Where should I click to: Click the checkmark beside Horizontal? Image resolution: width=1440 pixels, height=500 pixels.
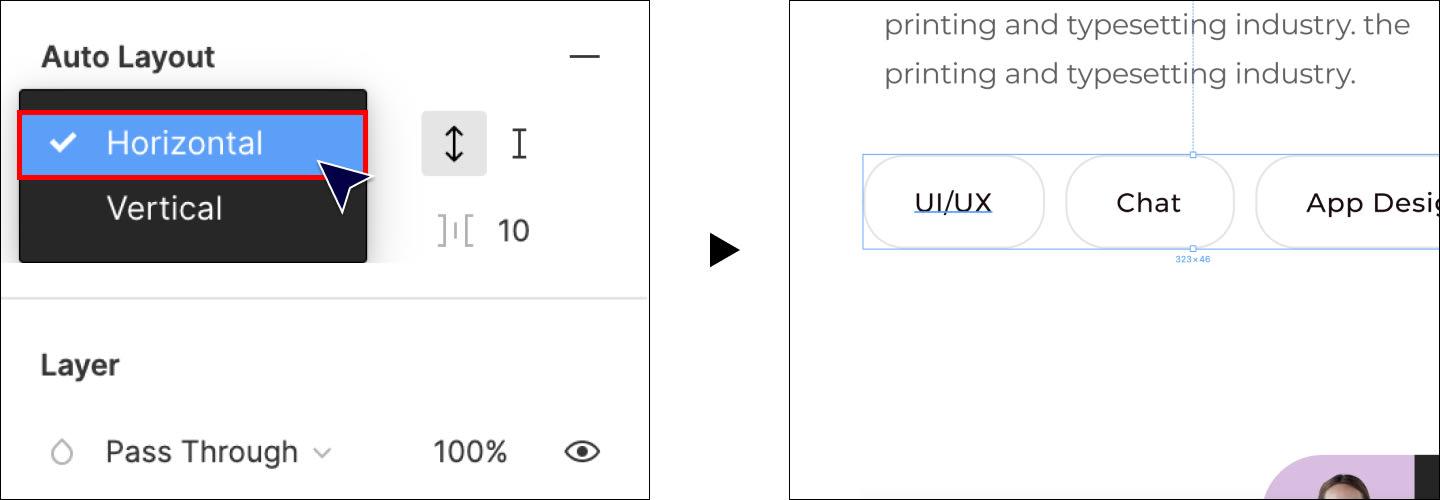point(63,143)
